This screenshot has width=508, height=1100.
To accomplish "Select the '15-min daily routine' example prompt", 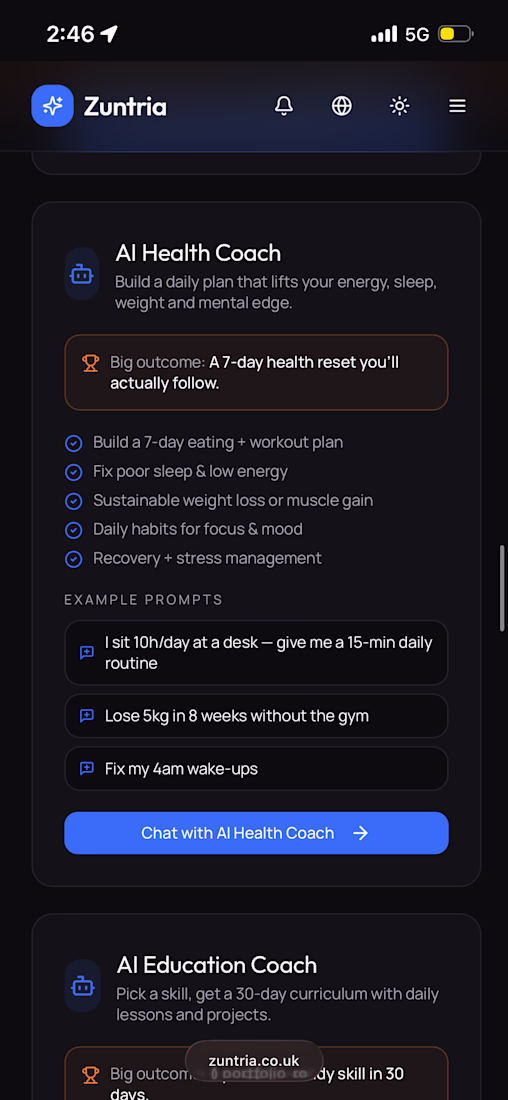I will (x=256, y=652).
